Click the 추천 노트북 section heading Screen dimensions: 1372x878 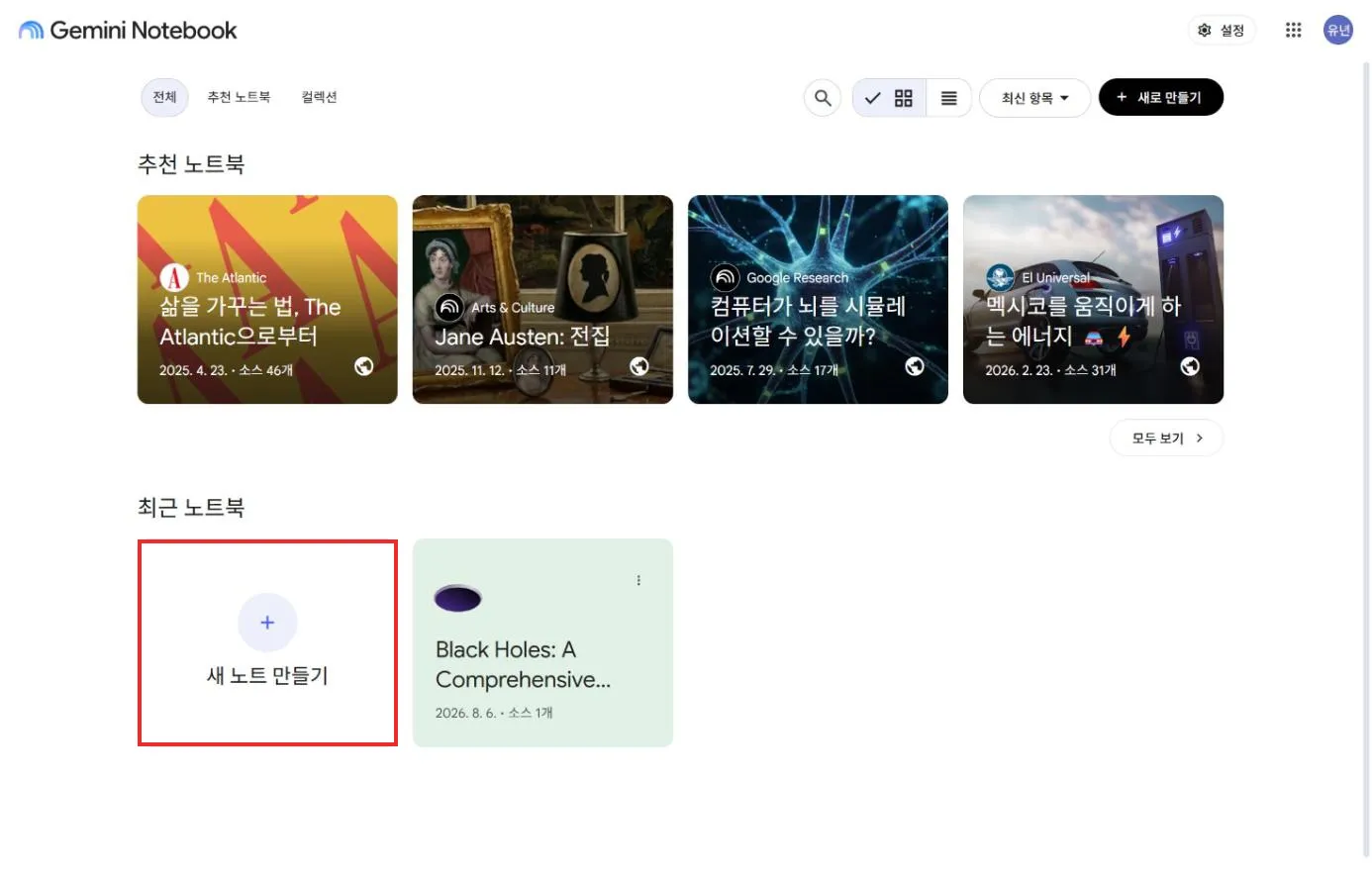pos(191,164)
